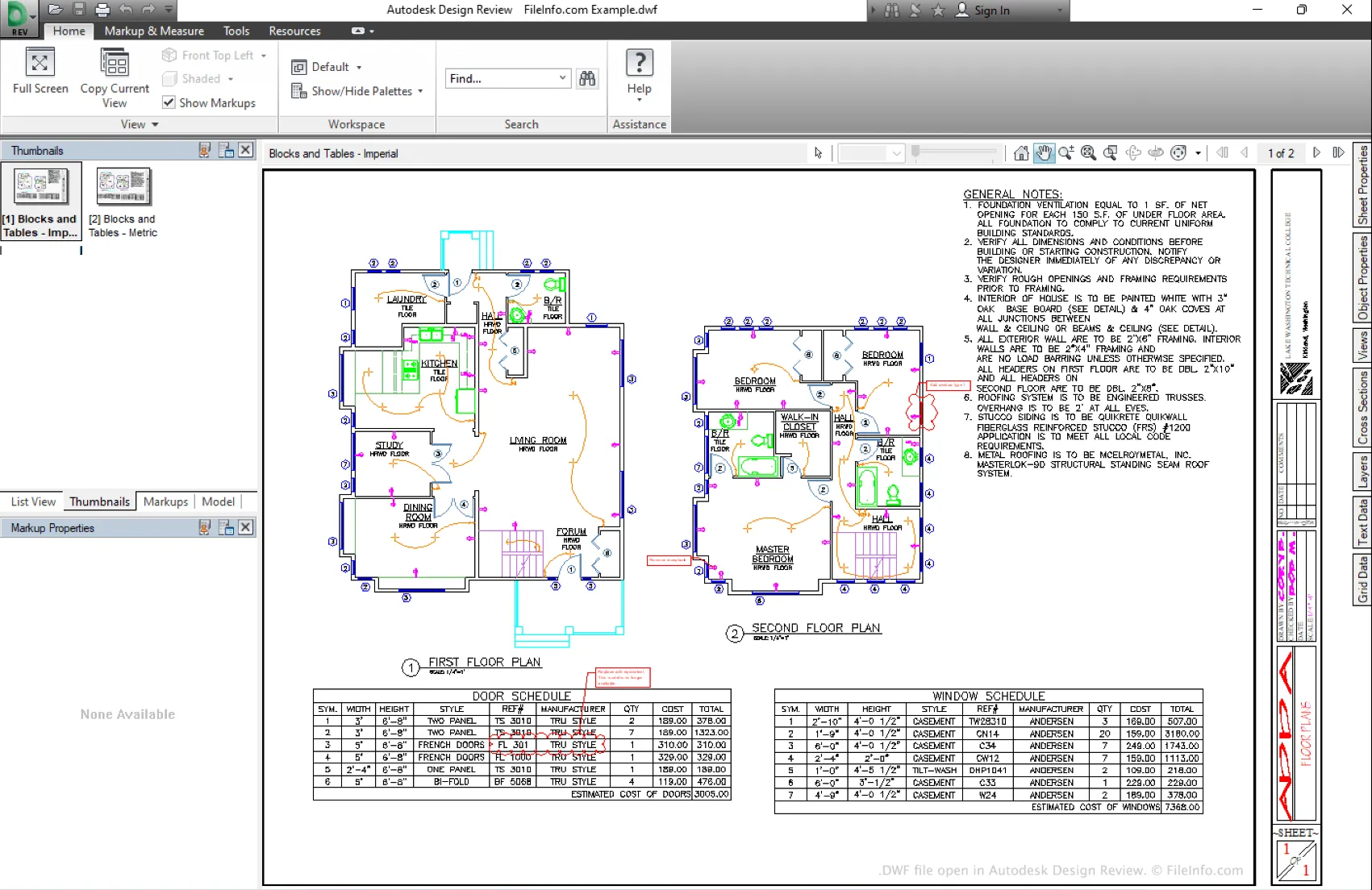The image size is (1372, 890).
Task: Click Copy Current View
Action: [x=115, y=78]
